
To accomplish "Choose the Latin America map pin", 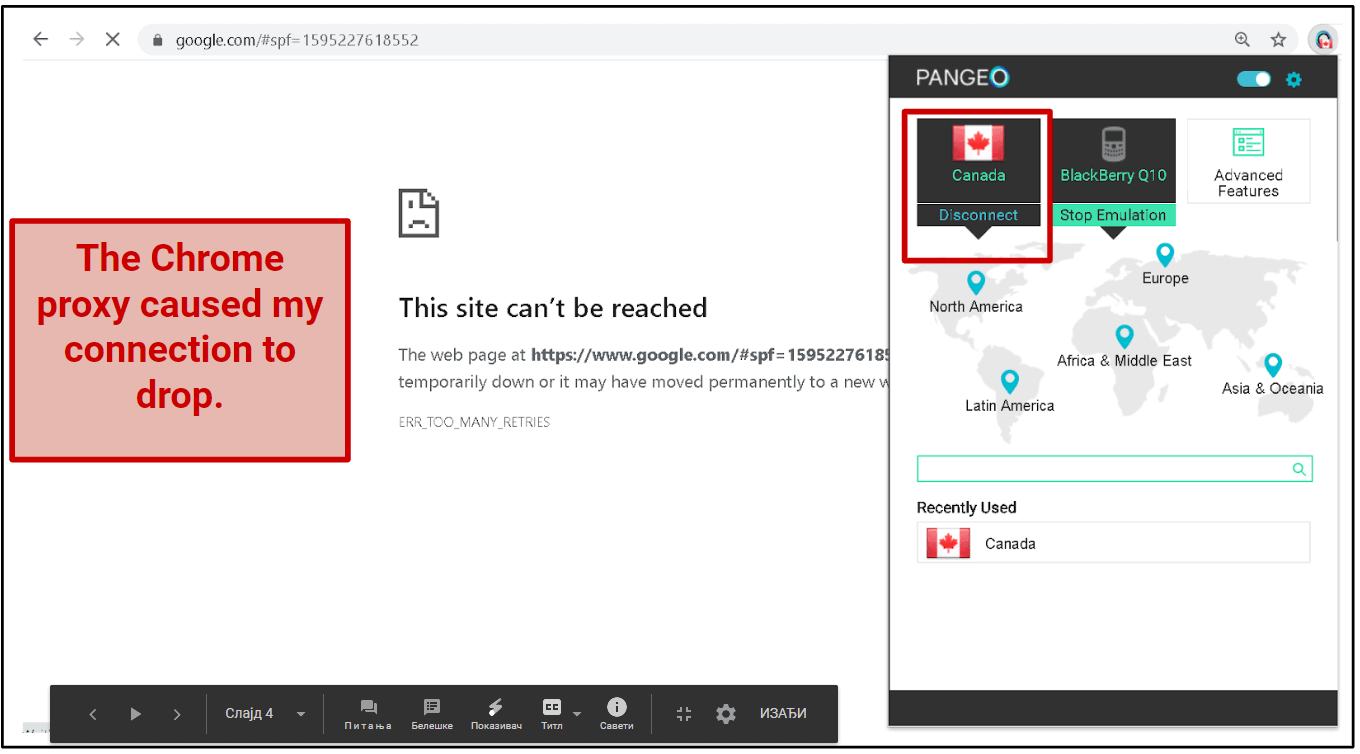I will point(1009,382).
